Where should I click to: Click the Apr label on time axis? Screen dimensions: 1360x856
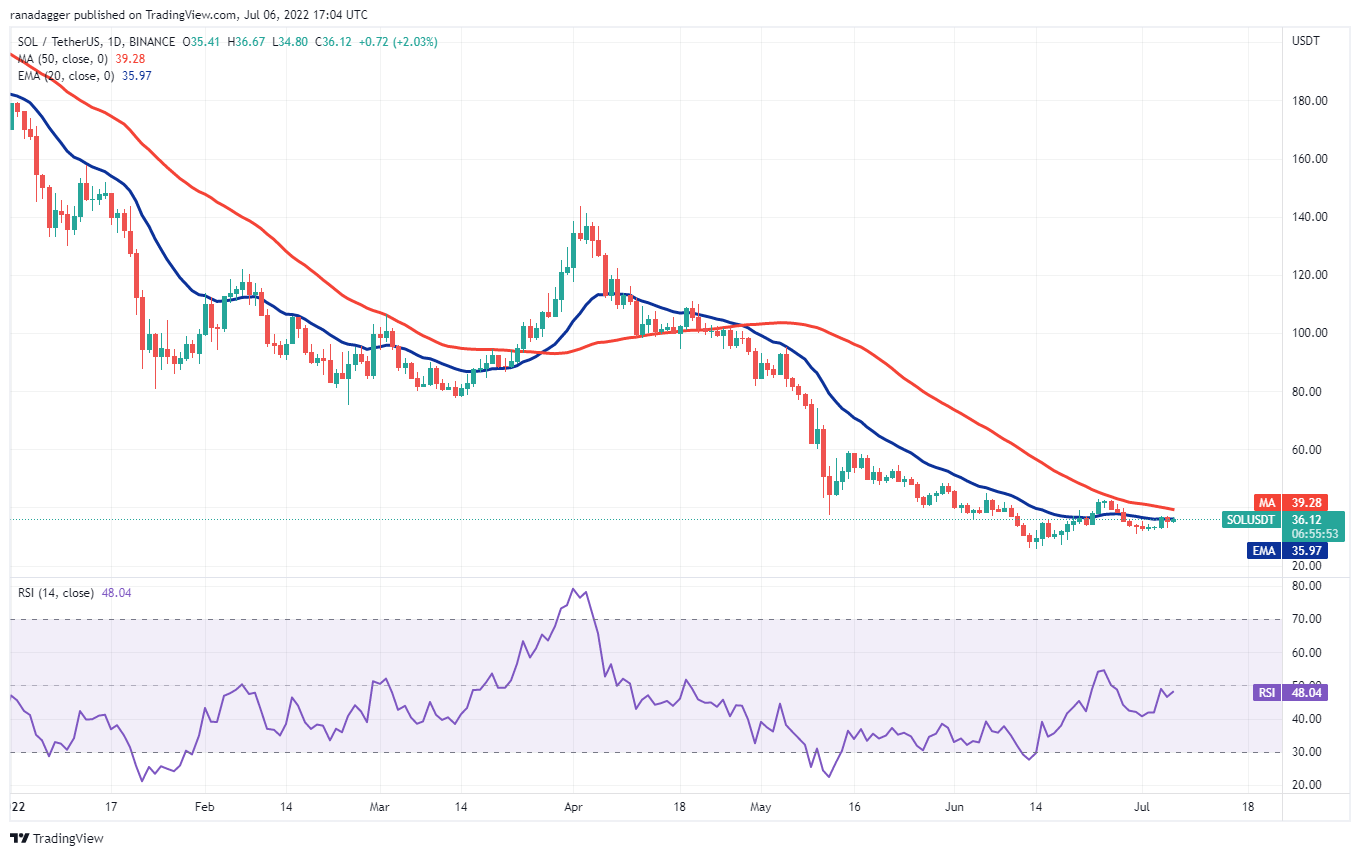pos(573,805)
